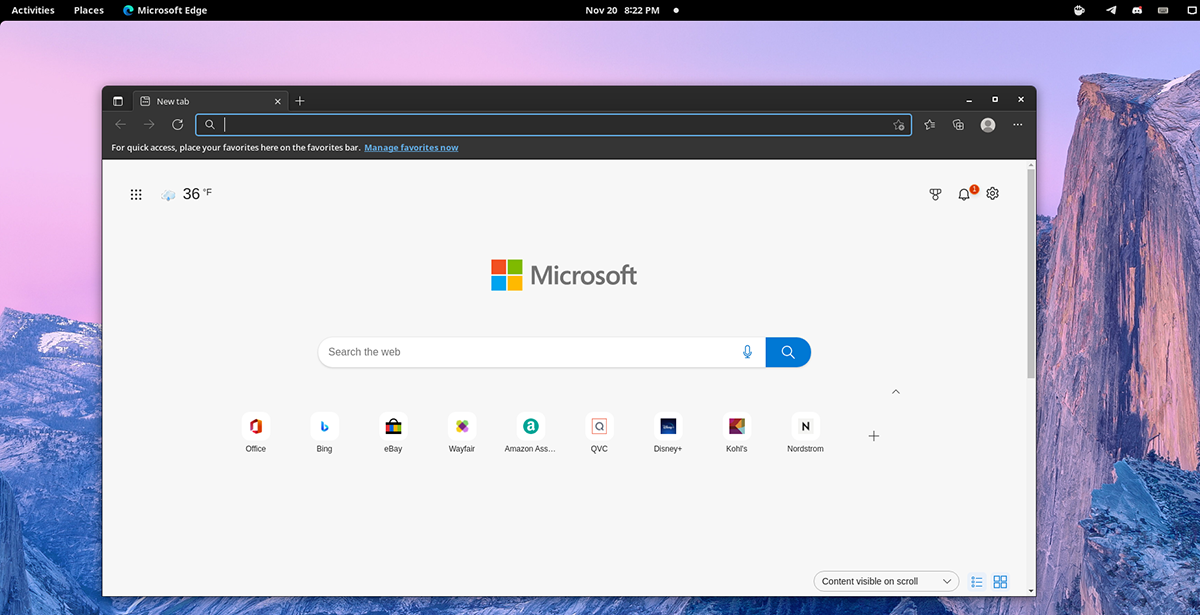Screen dimensions: 1200x615
Task: Click the Search the web field
Action: (530, 352)
